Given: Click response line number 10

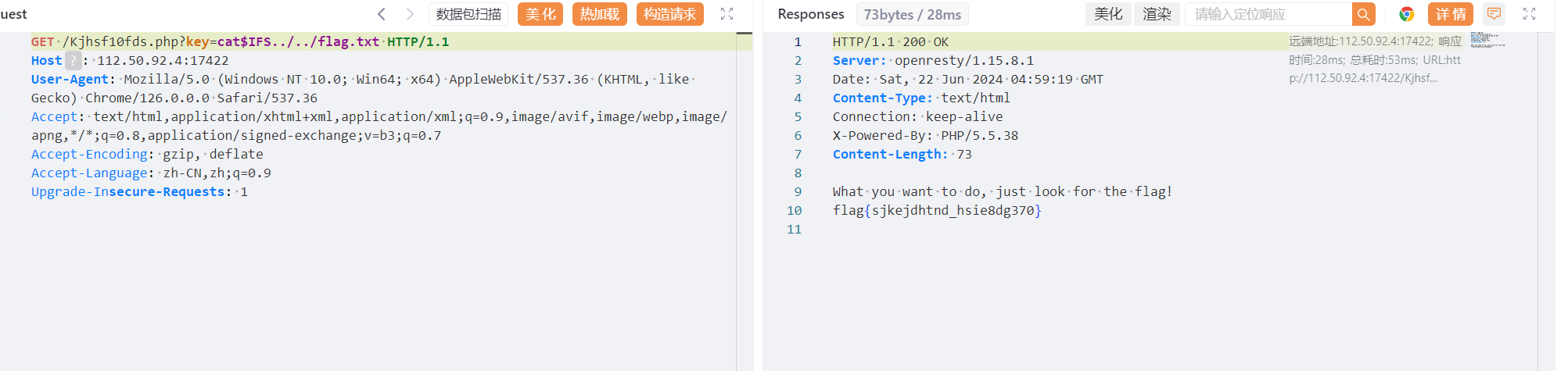Looking at the screenshot, I should 795,210.
